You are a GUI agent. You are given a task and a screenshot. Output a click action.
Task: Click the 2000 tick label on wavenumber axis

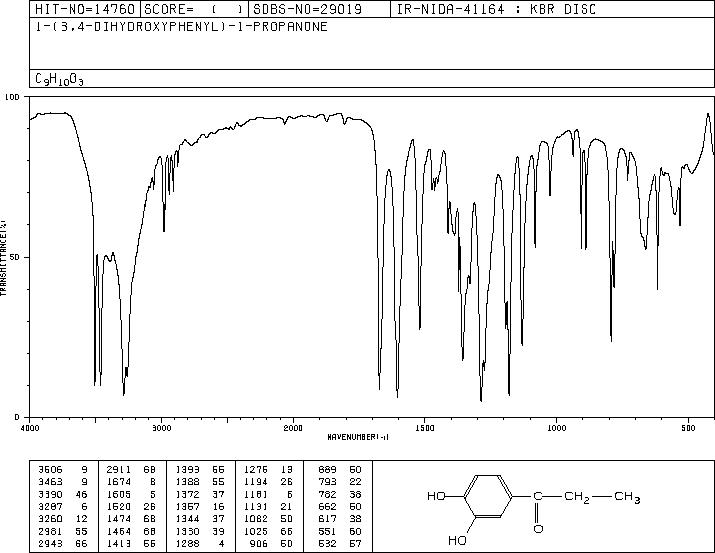293,428
